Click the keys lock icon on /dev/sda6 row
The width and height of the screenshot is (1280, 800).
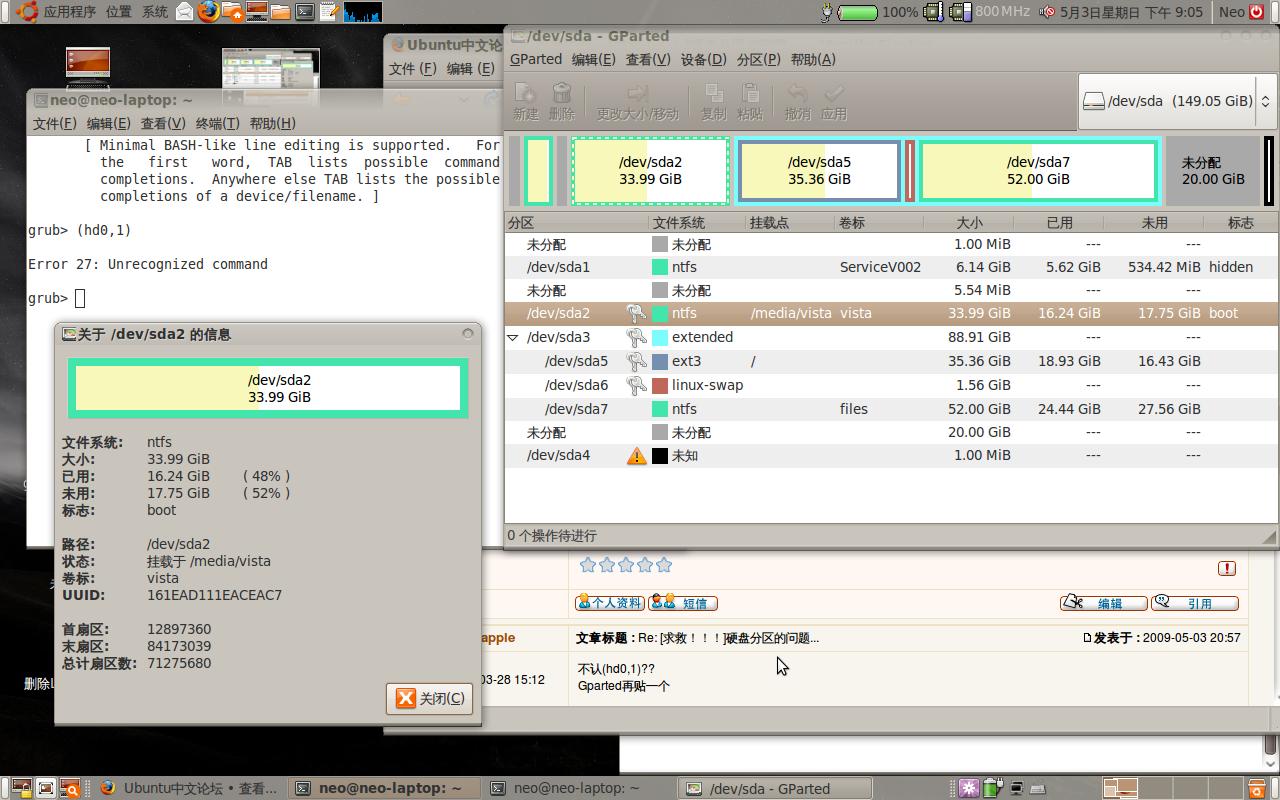pyautogui.click(x=636, y=385)
